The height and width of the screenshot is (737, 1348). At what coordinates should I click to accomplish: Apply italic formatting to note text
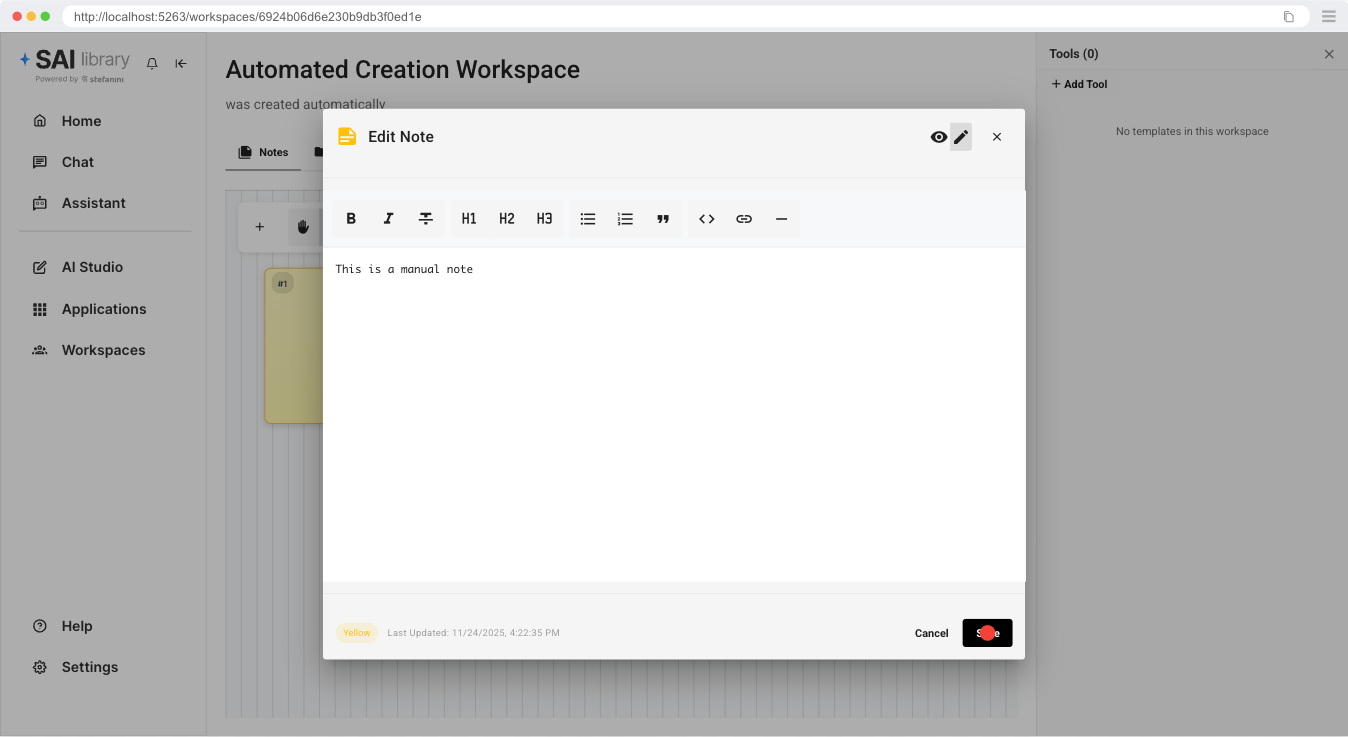click(388, 219)
